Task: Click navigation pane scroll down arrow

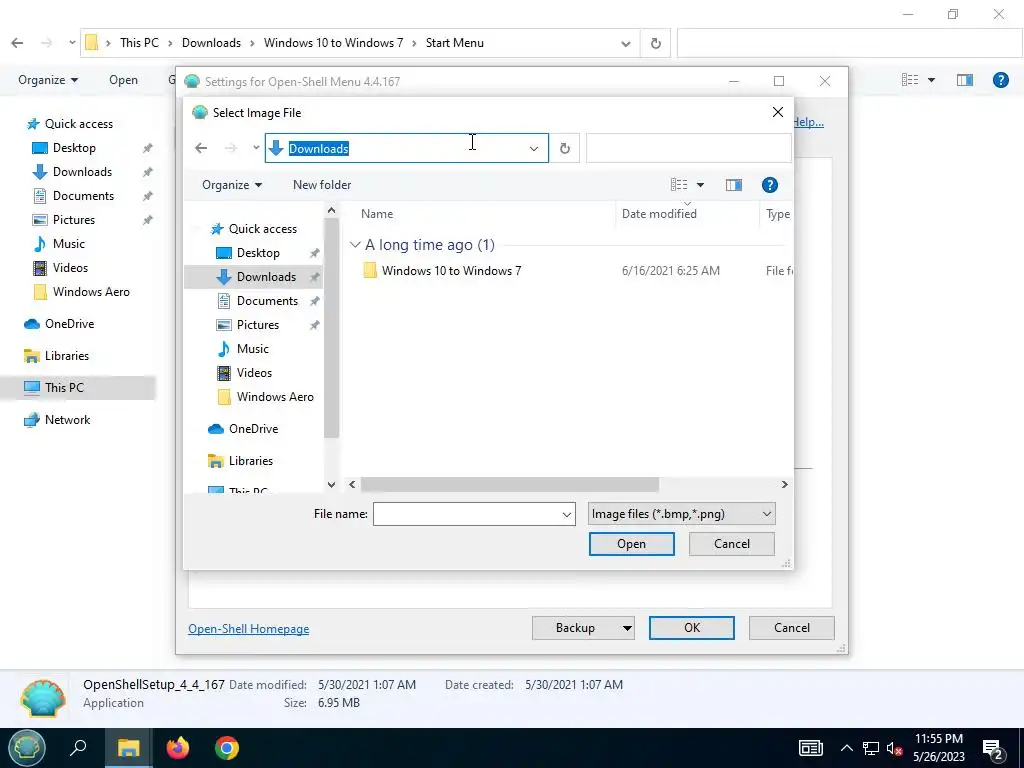Action: click(331, 485)
